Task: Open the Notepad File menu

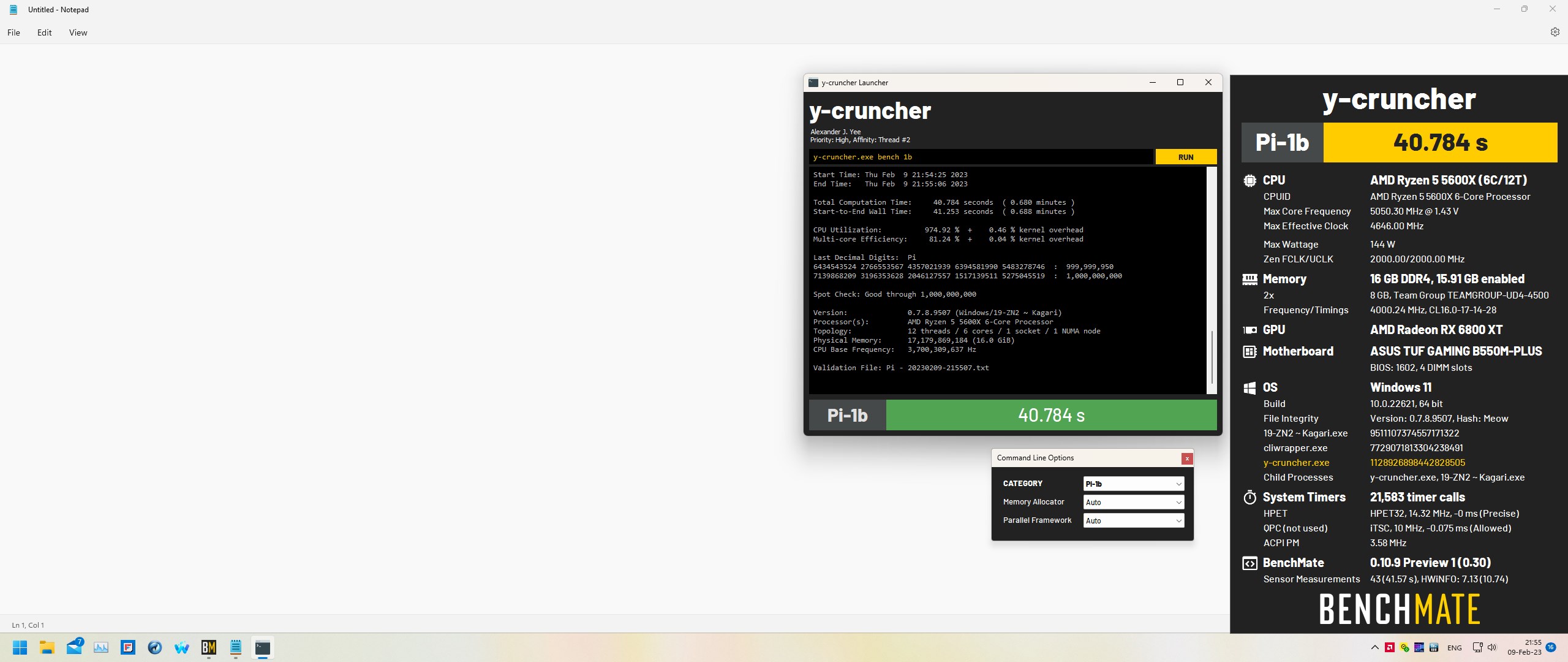Action: [x=13, y=32]
